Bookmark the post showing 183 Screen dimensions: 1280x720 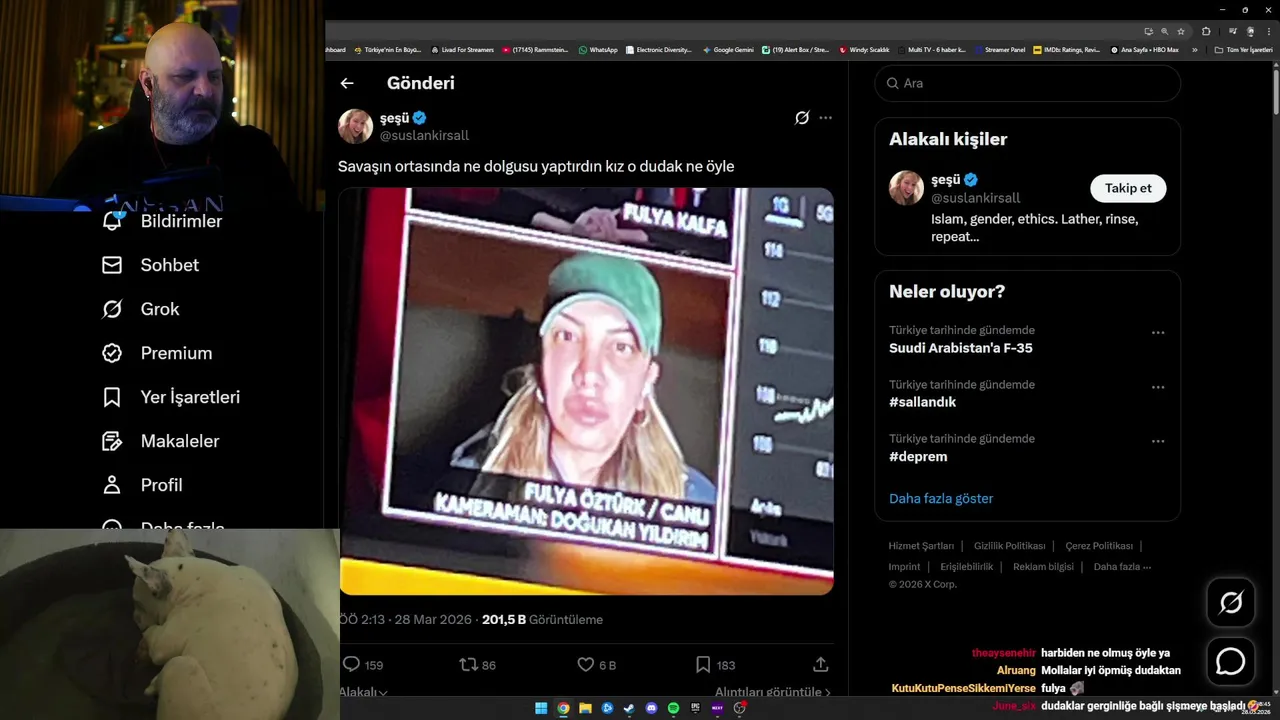tap(703, 664)
